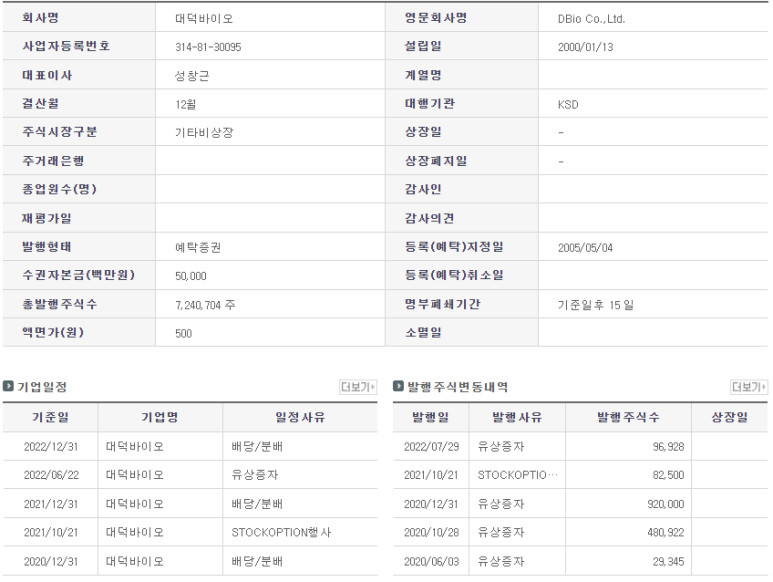The height and width of the screenshot is (582, 773).
Task: Click the 480,922 issued shares value
Action: coord(666,533)
